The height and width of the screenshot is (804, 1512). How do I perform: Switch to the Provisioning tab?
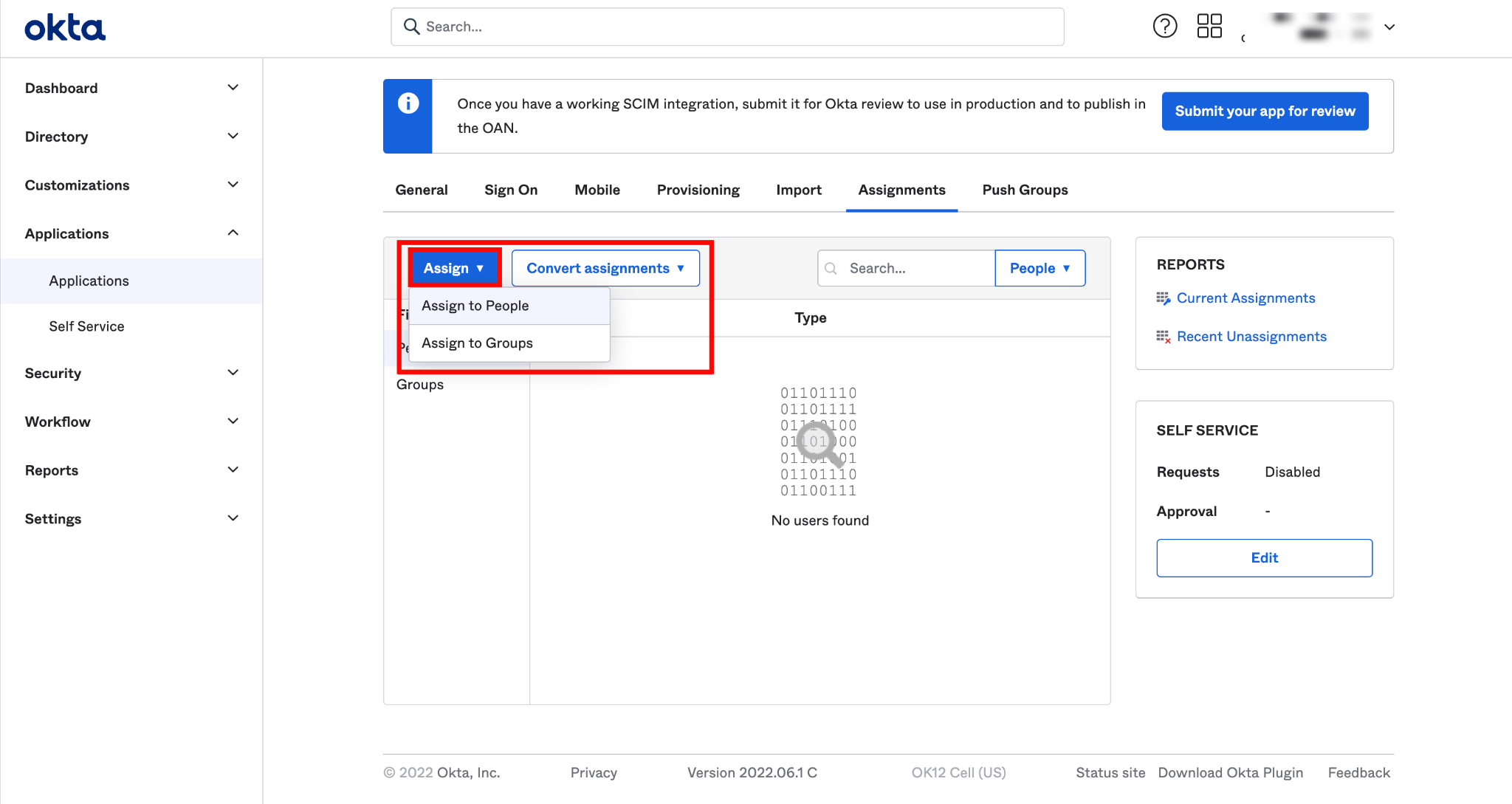click(698, 190)
